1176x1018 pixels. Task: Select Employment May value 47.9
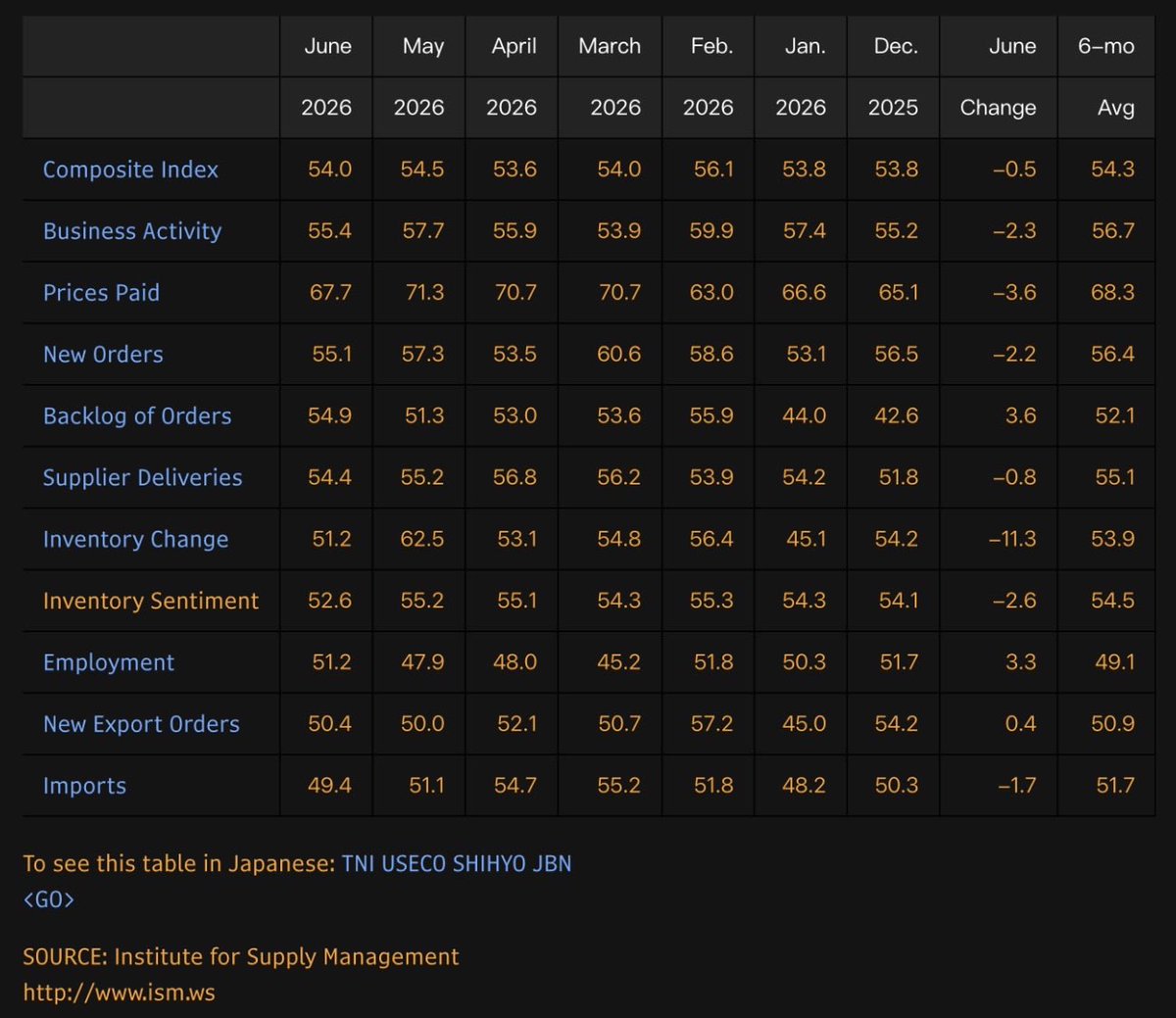pyautogui.click(x=422, y=663)
